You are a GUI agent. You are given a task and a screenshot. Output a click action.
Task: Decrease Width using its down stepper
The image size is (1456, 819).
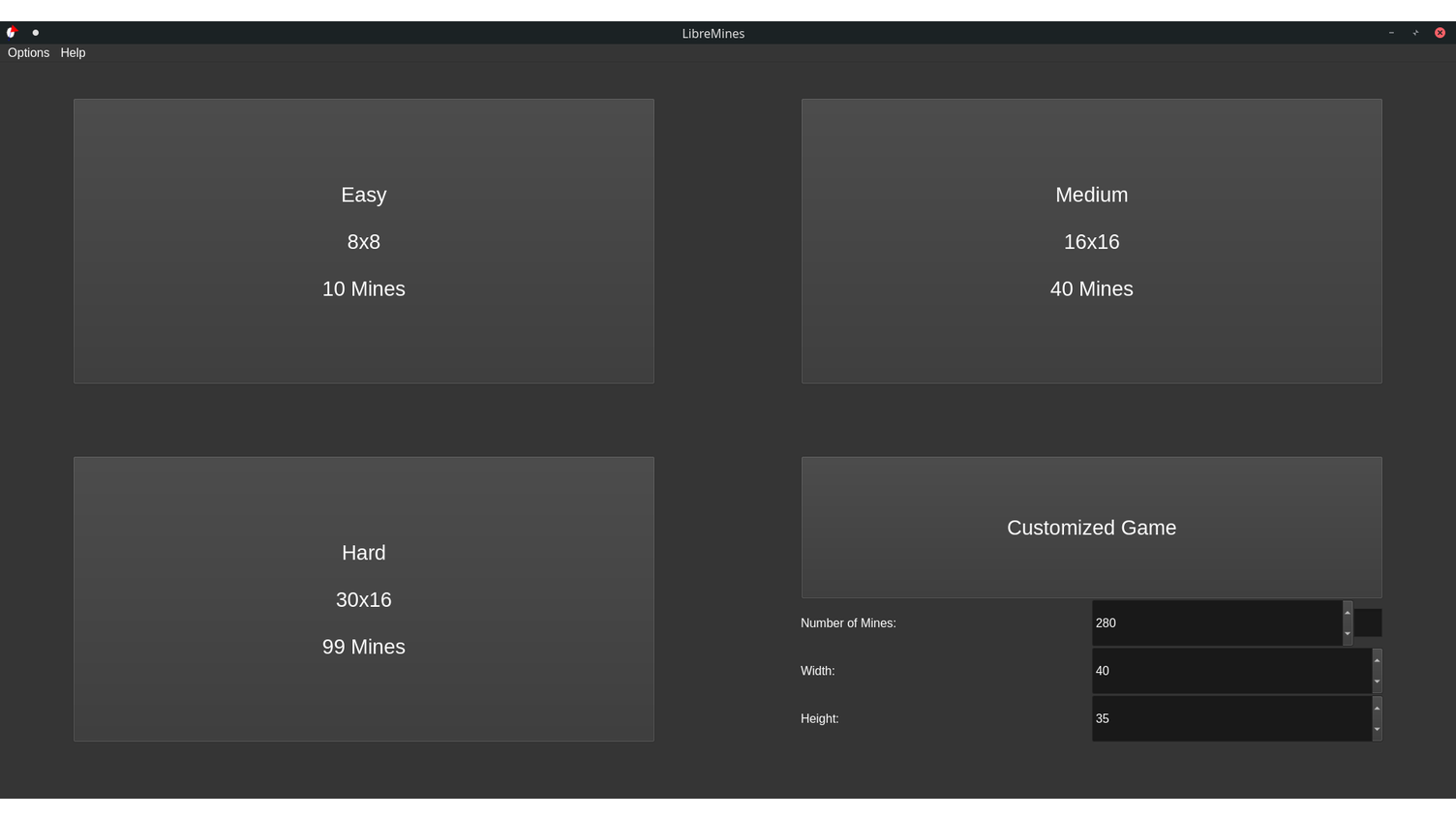pos(1377,682)
